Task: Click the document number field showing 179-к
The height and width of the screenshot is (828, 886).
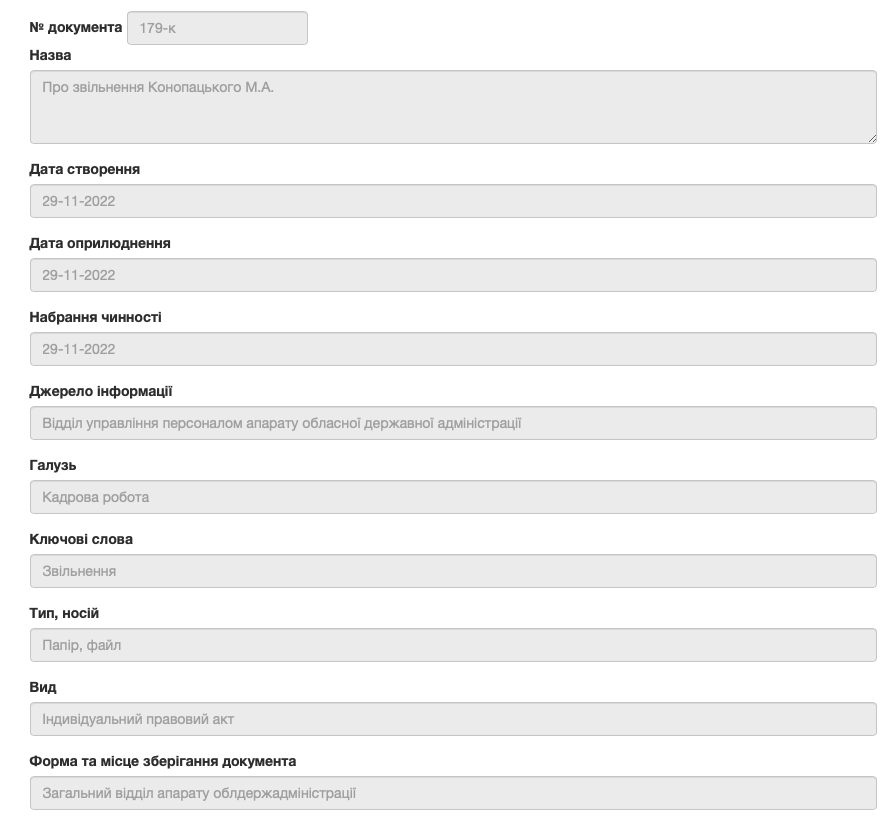Action: click(x=217, y=28)
